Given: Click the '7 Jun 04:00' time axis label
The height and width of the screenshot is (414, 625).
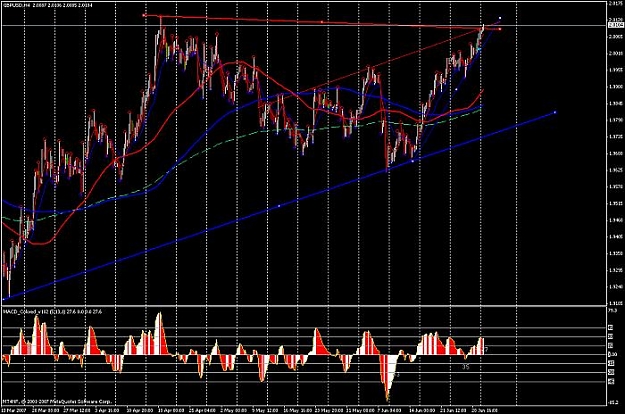Looking at the screenshot, I should (x=389, y=410).
